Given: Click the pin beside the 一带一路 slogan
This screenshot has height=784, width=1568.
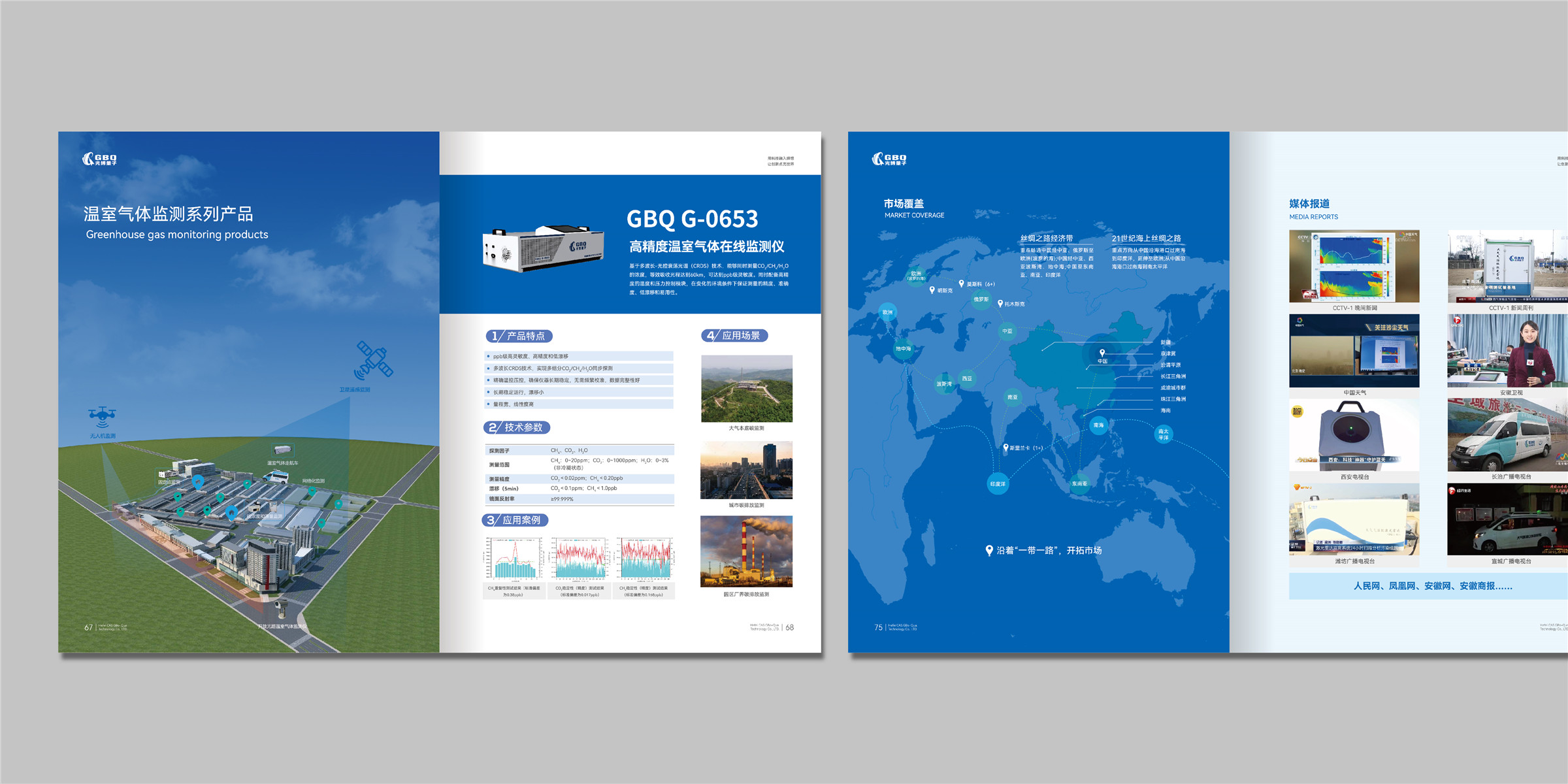Looking at the screenshot, I should point(989,550).
